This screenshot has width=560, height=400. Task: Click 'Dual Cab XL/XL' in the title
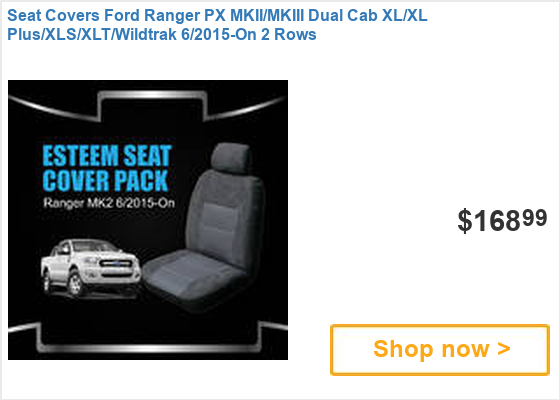point(368,16)
